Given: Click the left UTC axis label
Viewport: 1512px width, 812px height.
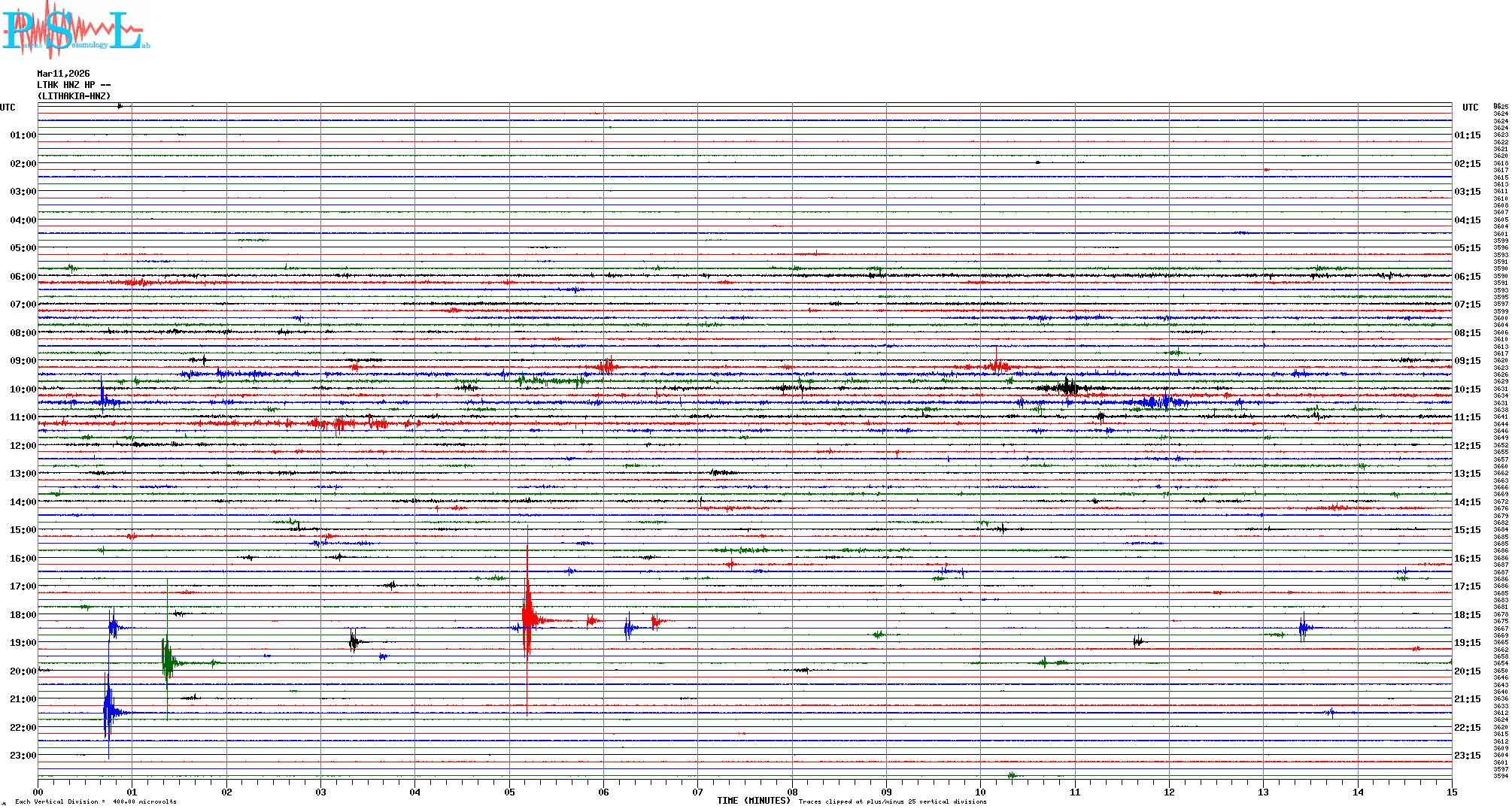Looking at the screenshot, I should click(8, 108).
